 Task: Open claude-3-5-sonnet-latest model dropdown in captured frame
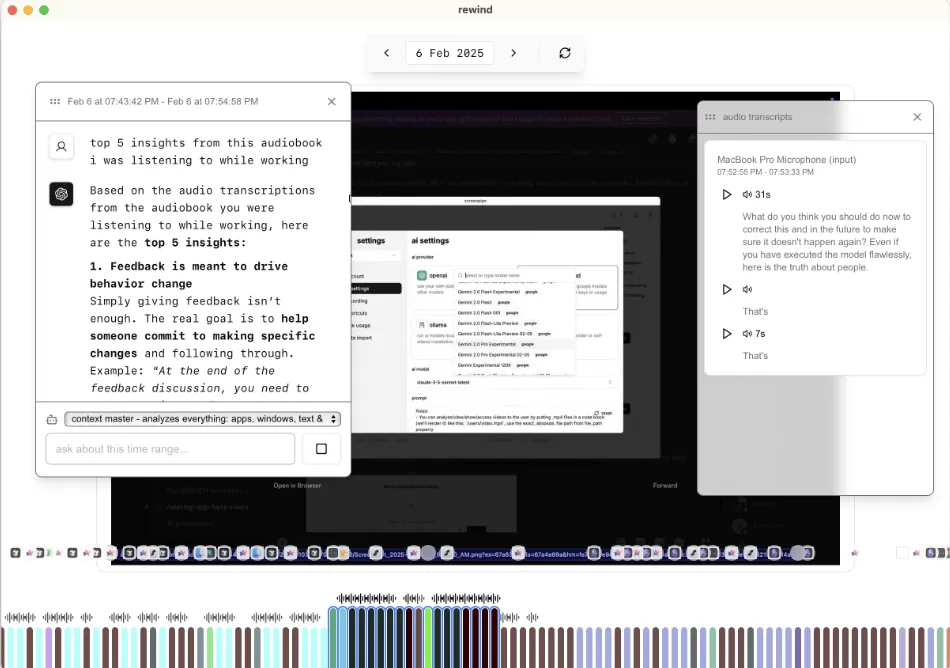click(514, 383)
